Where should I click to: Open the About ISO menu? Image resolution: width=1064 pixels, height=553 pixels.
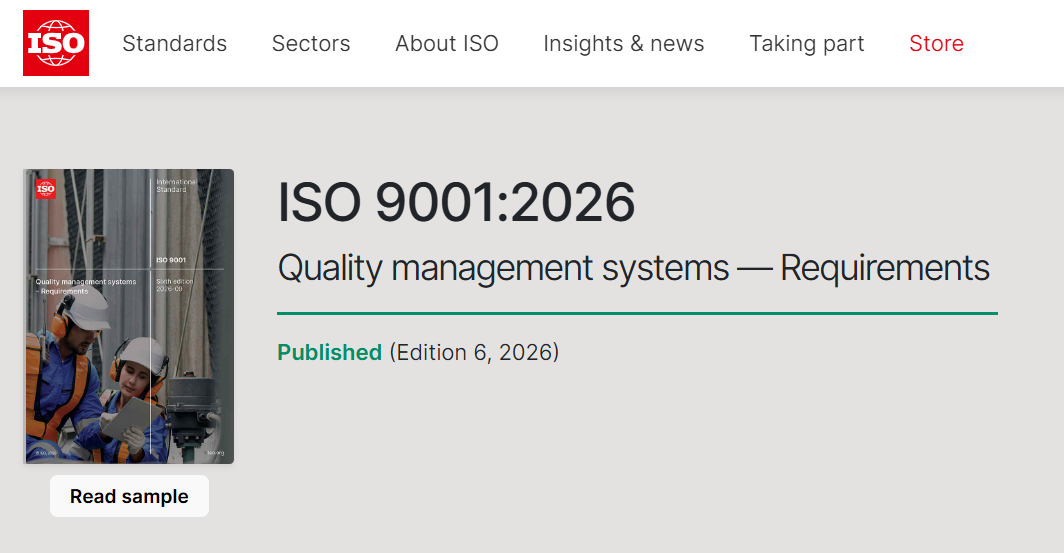point(446,43)
